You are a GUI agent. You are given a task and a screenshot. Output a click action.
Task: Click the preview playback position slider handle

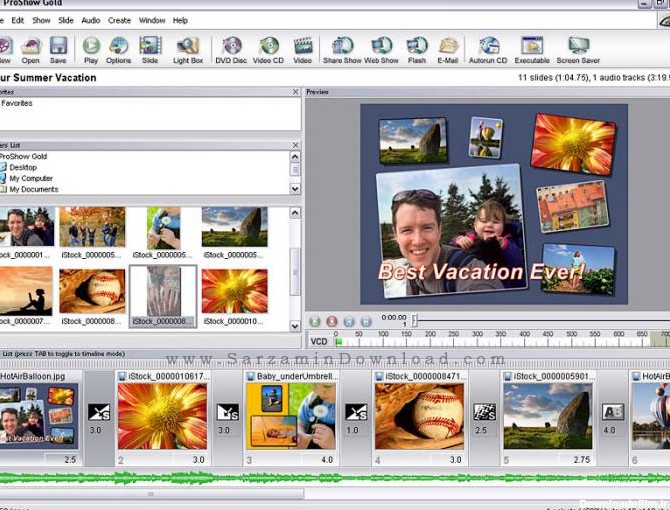(414, 320)
